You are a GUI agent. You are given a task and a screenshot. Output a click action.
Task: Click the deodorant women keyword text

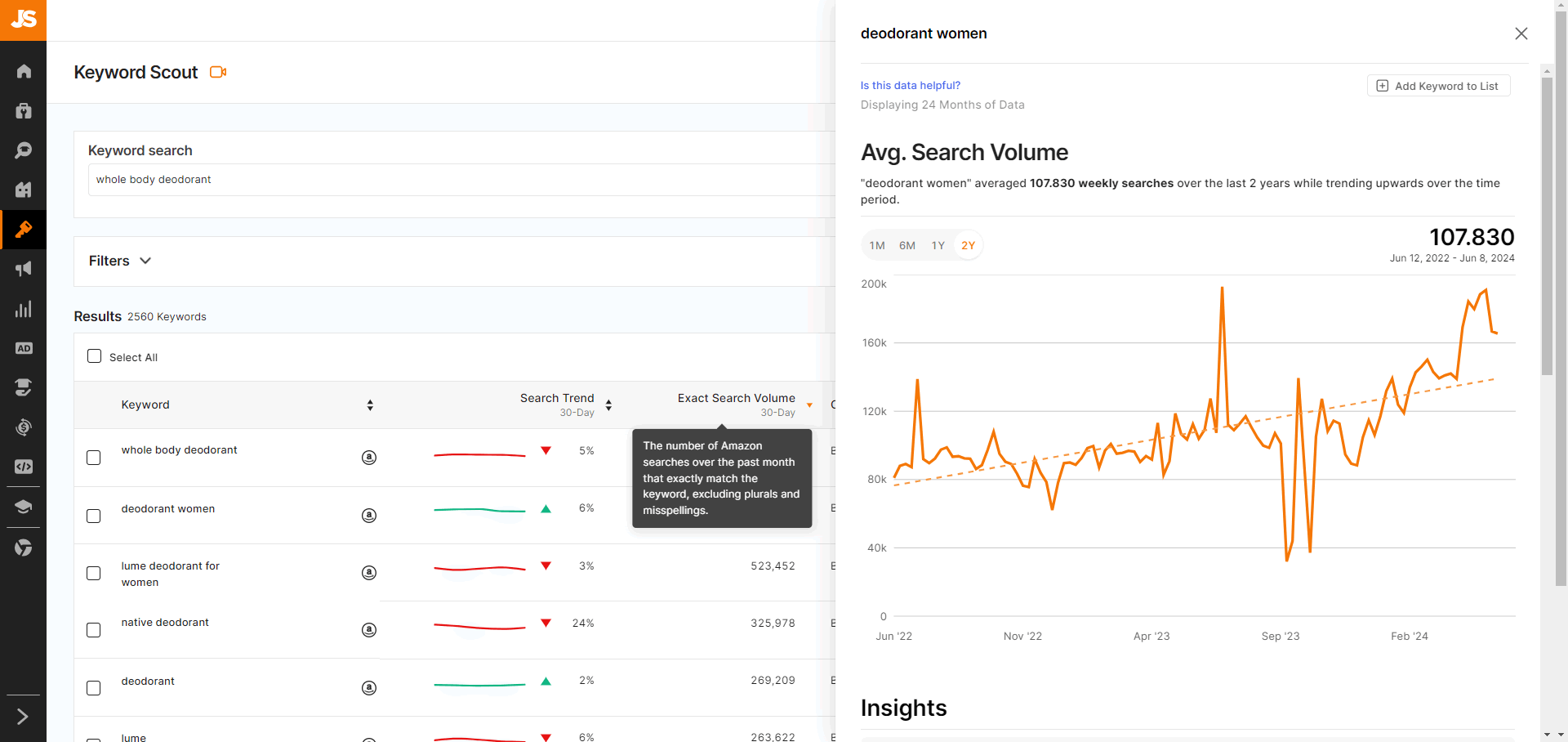[x=168, y=508]
